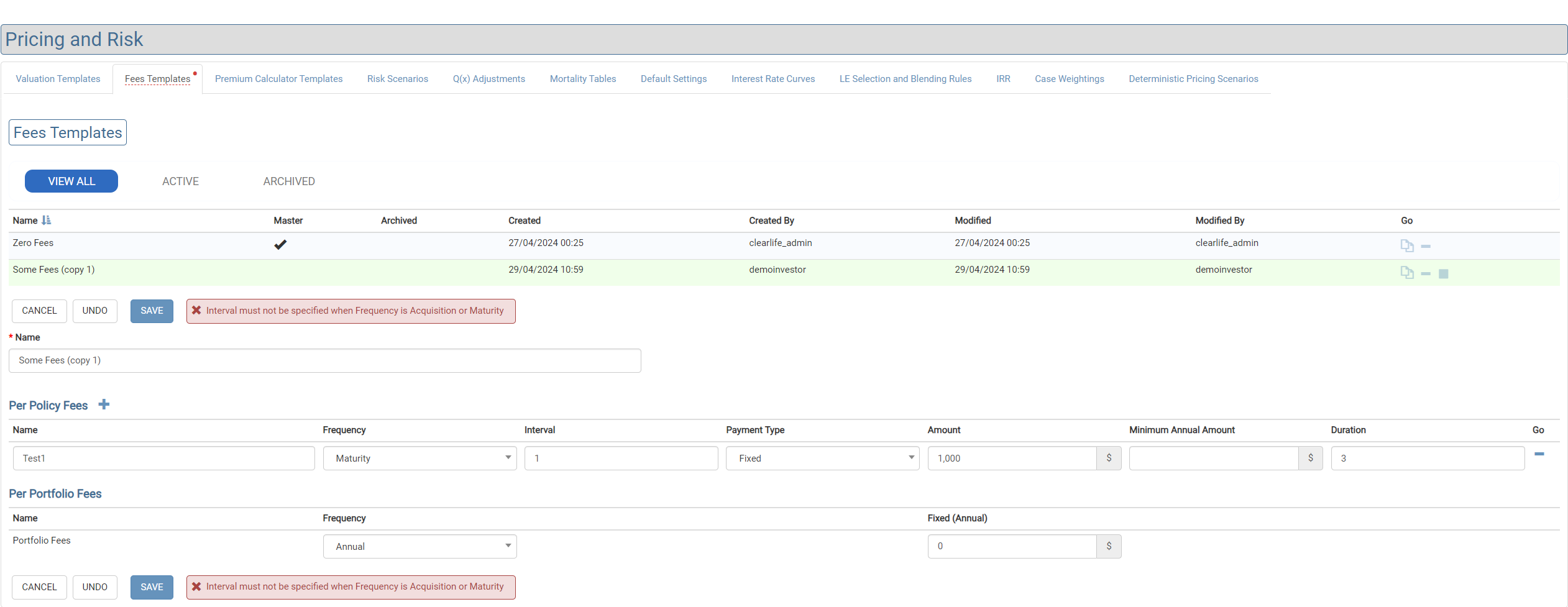Click the top SAVE button
Viewport: 1568px width, 607px height.
click(x=152, y=311)
